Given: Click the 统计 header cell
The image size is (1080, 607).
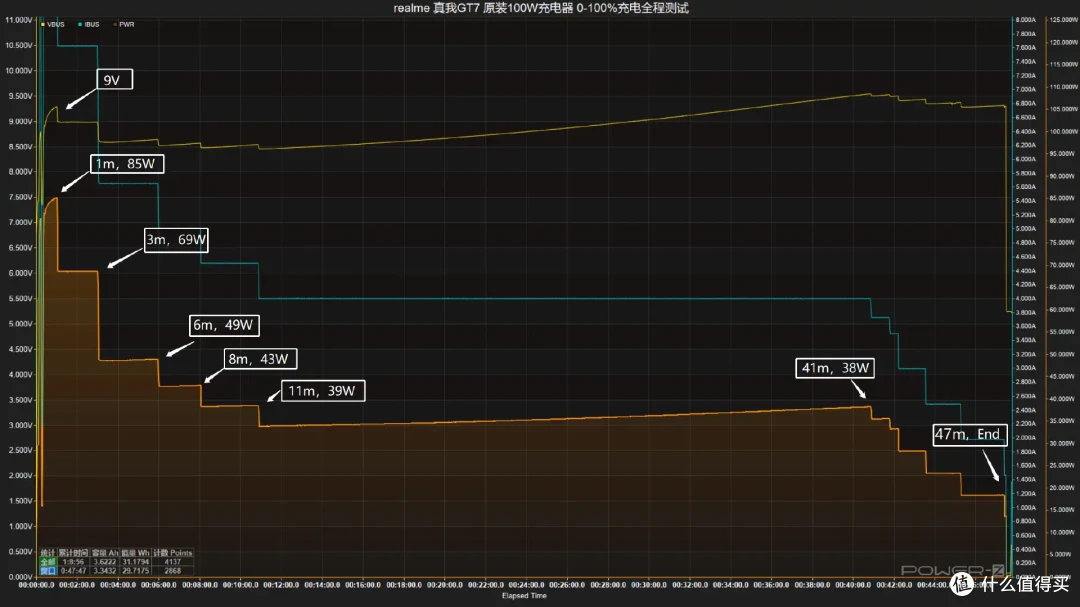Looking at the screenshot, I should [48, 553].
